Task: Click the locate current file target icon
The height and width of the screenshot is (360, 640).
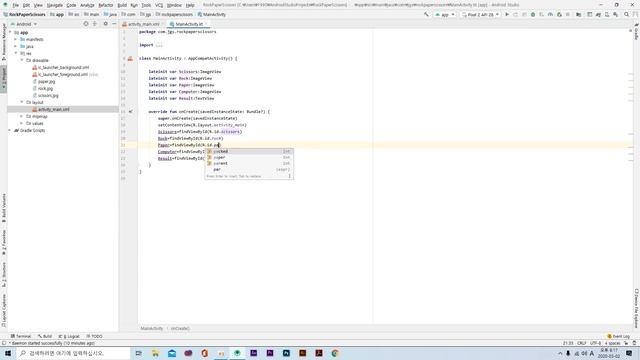Action: click(x=86, y=24)
